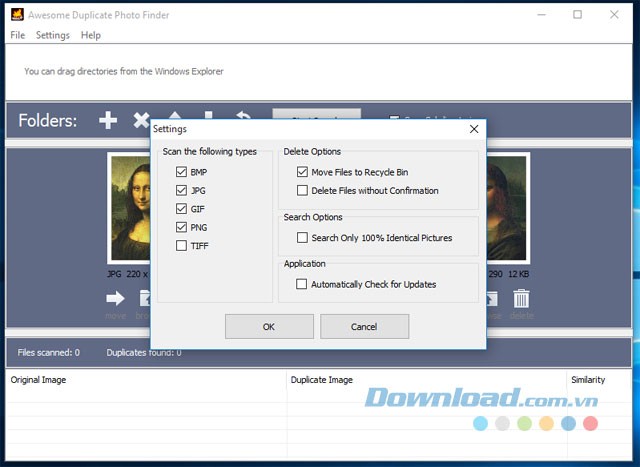
Task: Uncheck the BMP file type
Action: tap(181, 173)
